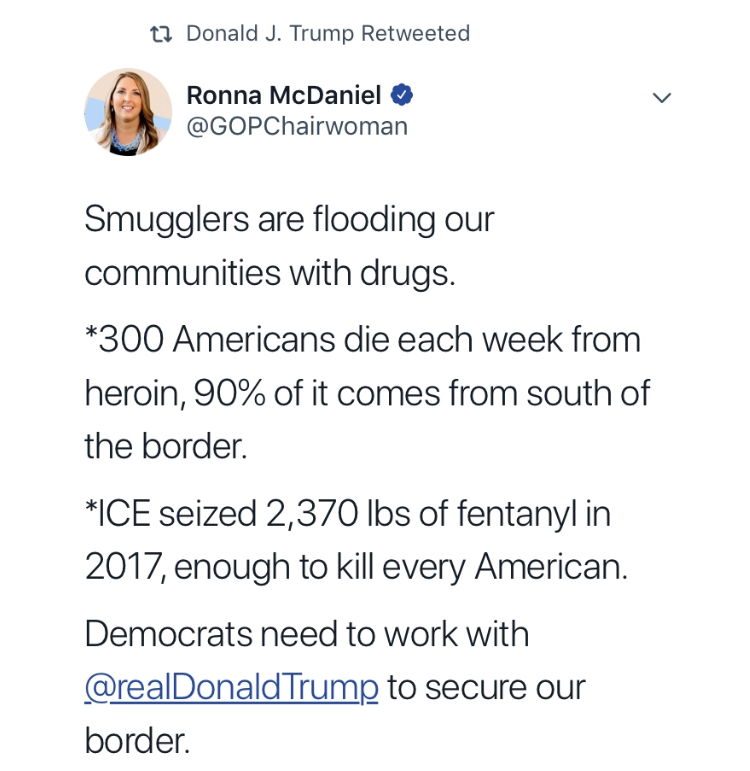Click the "90%" figure in tweet

tap(229, 393)
